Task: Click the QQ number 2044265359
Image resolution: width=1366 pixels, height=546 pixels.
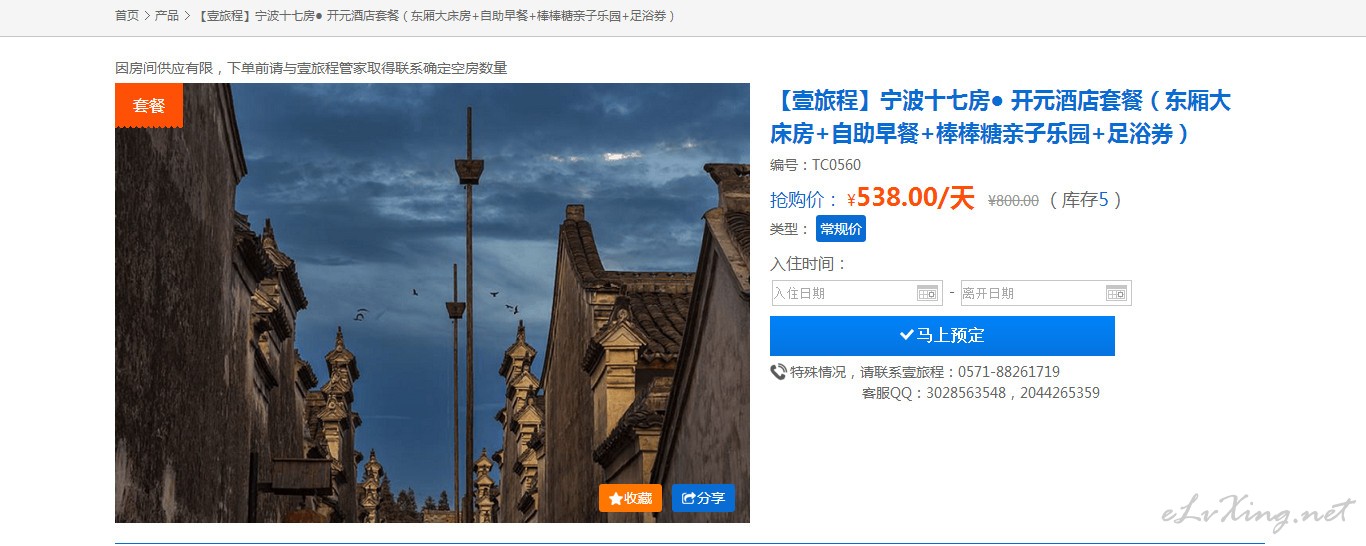Action: point(1060,393)
